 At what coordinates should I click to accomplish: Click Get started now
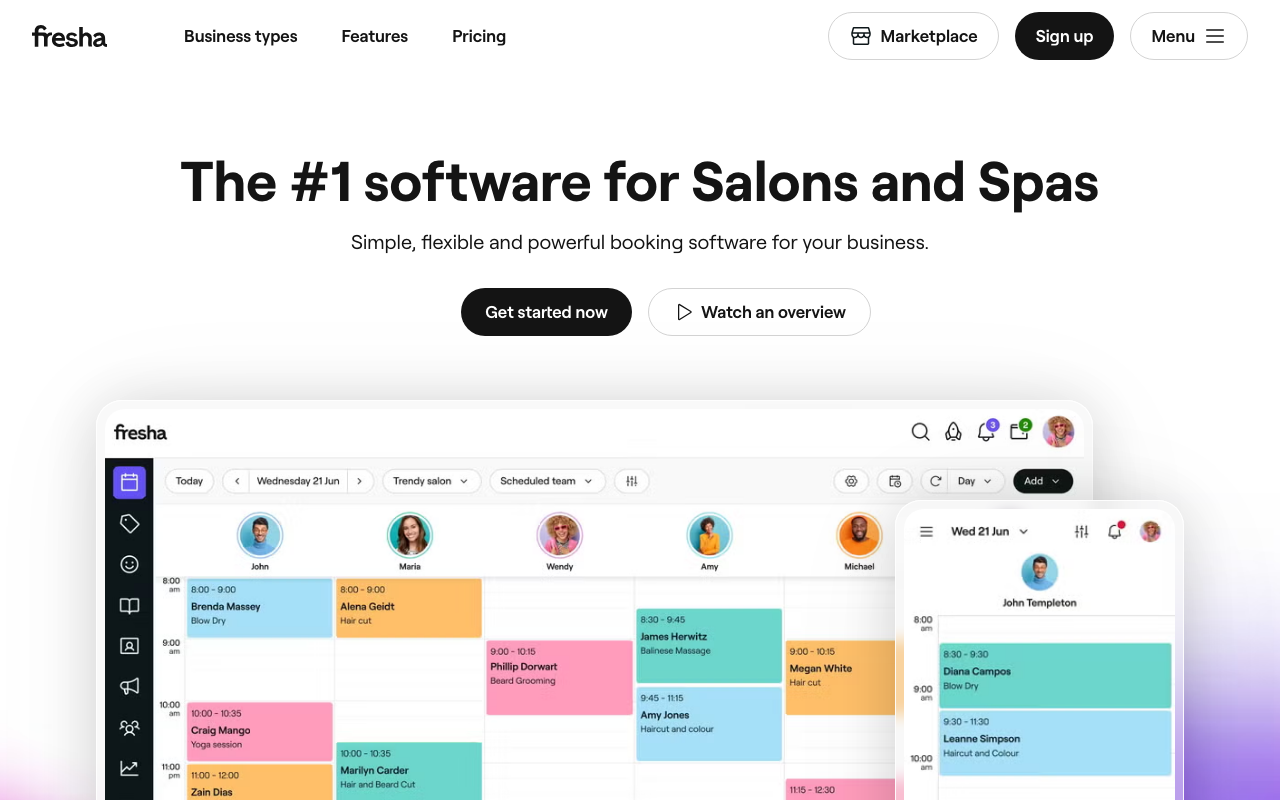[x=546, y=312]
